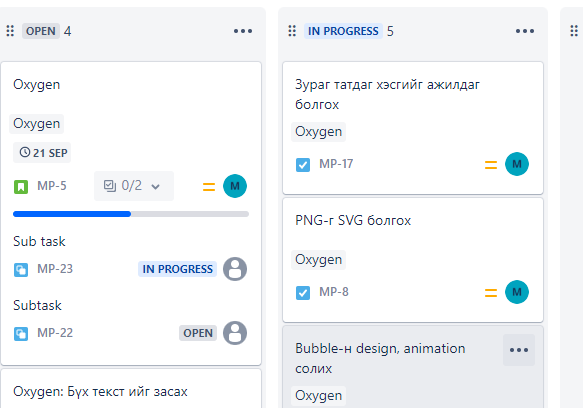Click drag handle of IN PROGRESS column

(292, 31)
